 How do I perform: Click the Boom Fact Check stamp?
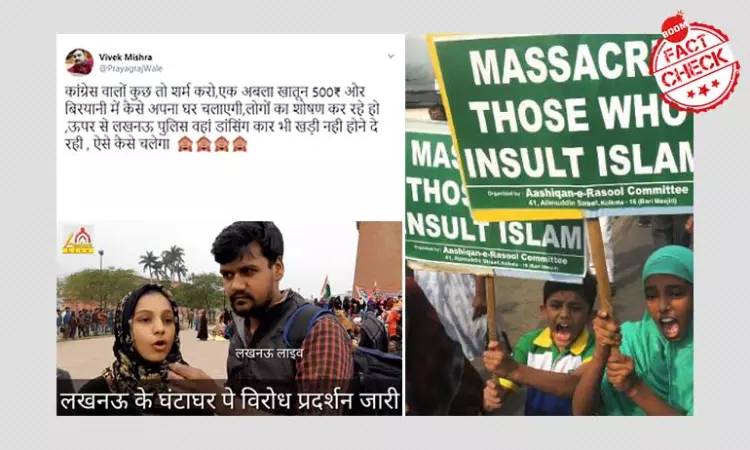(694, 62)
